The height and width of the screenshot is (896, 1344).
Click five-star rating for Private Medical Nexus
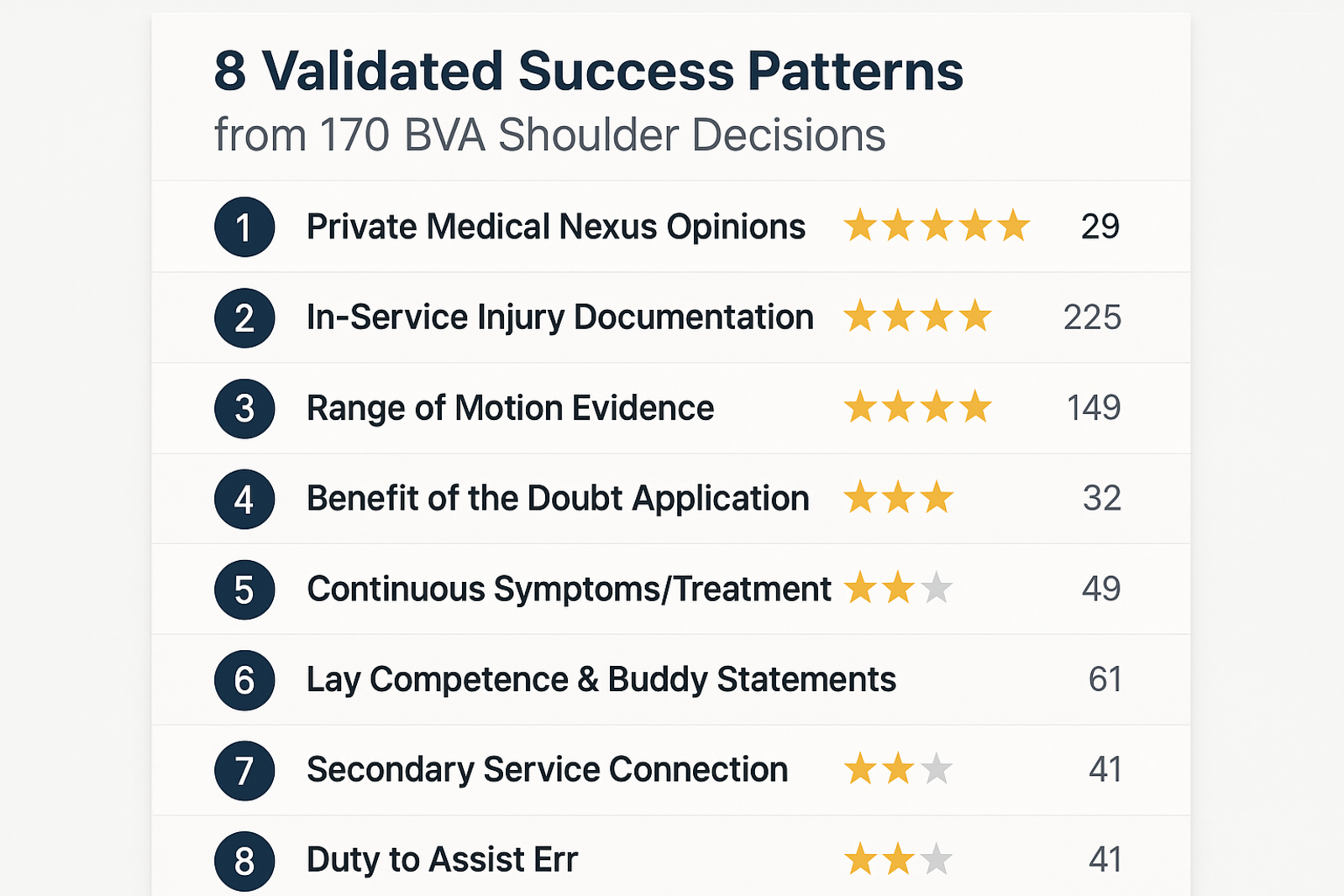(x=937, y=227)
